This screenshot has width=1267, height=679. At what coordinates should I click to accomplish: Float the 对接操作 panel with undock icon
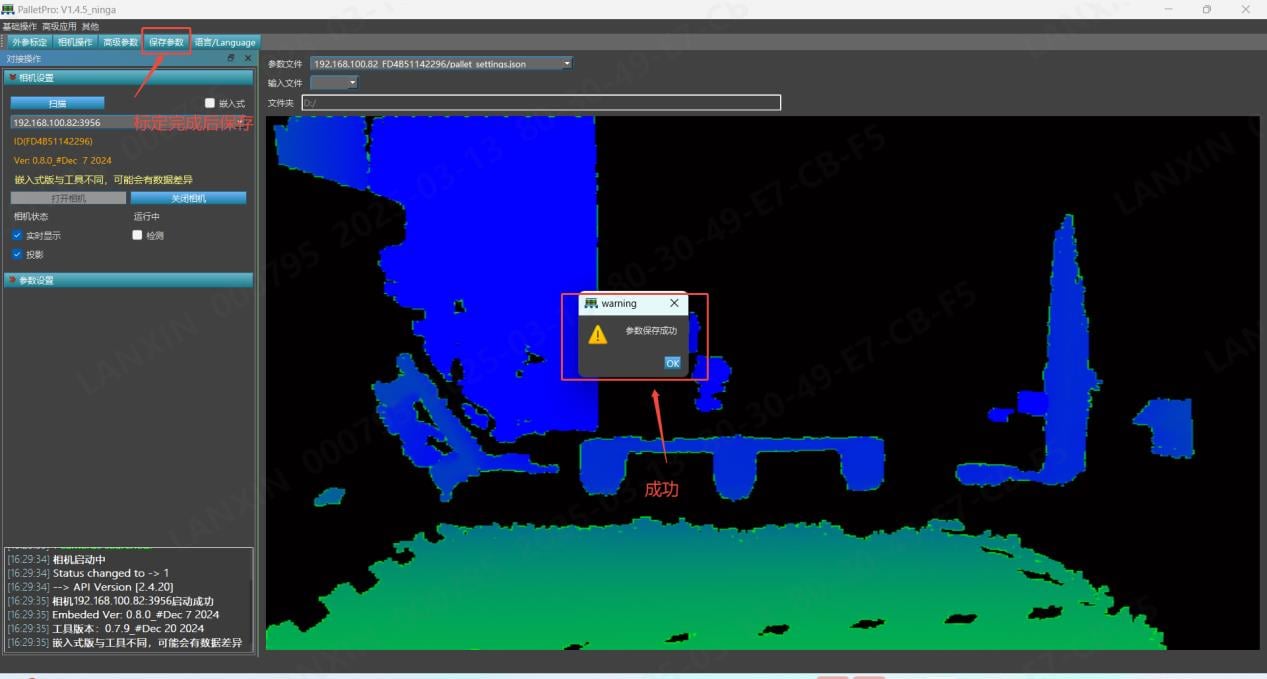231,59
